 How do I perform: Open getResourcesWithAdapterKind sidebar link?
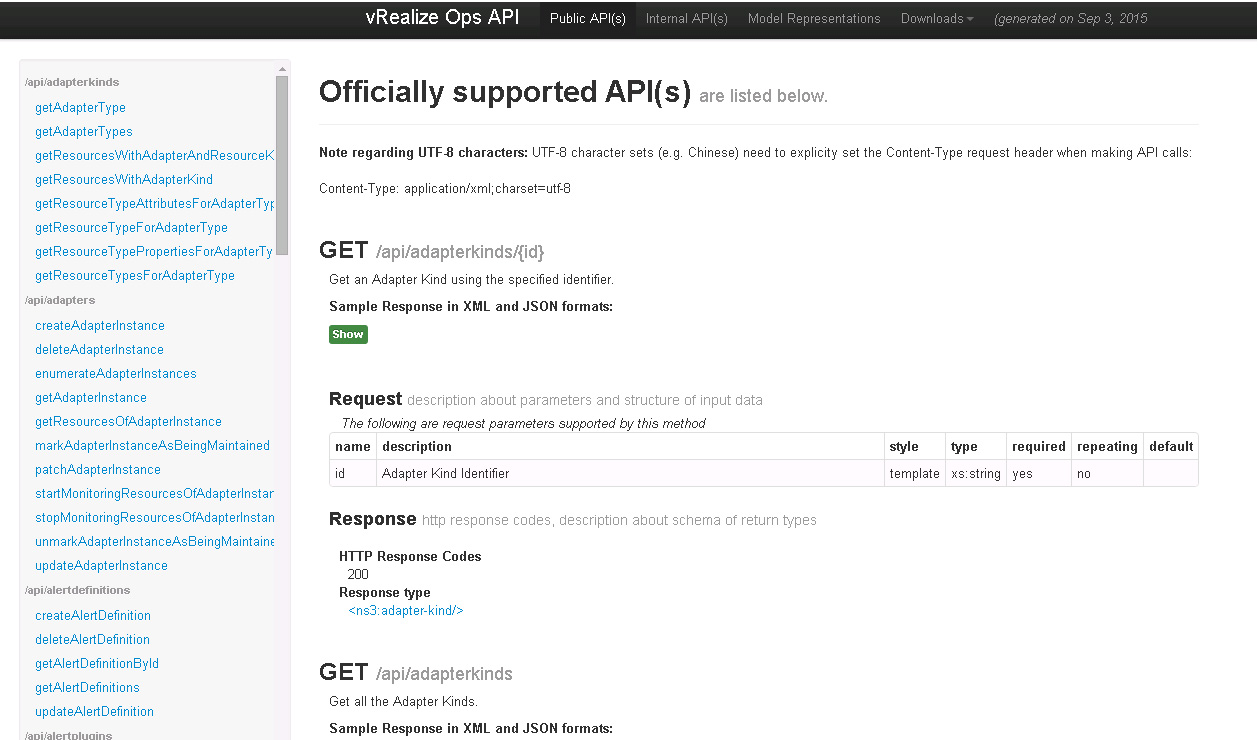coord(124,180)
